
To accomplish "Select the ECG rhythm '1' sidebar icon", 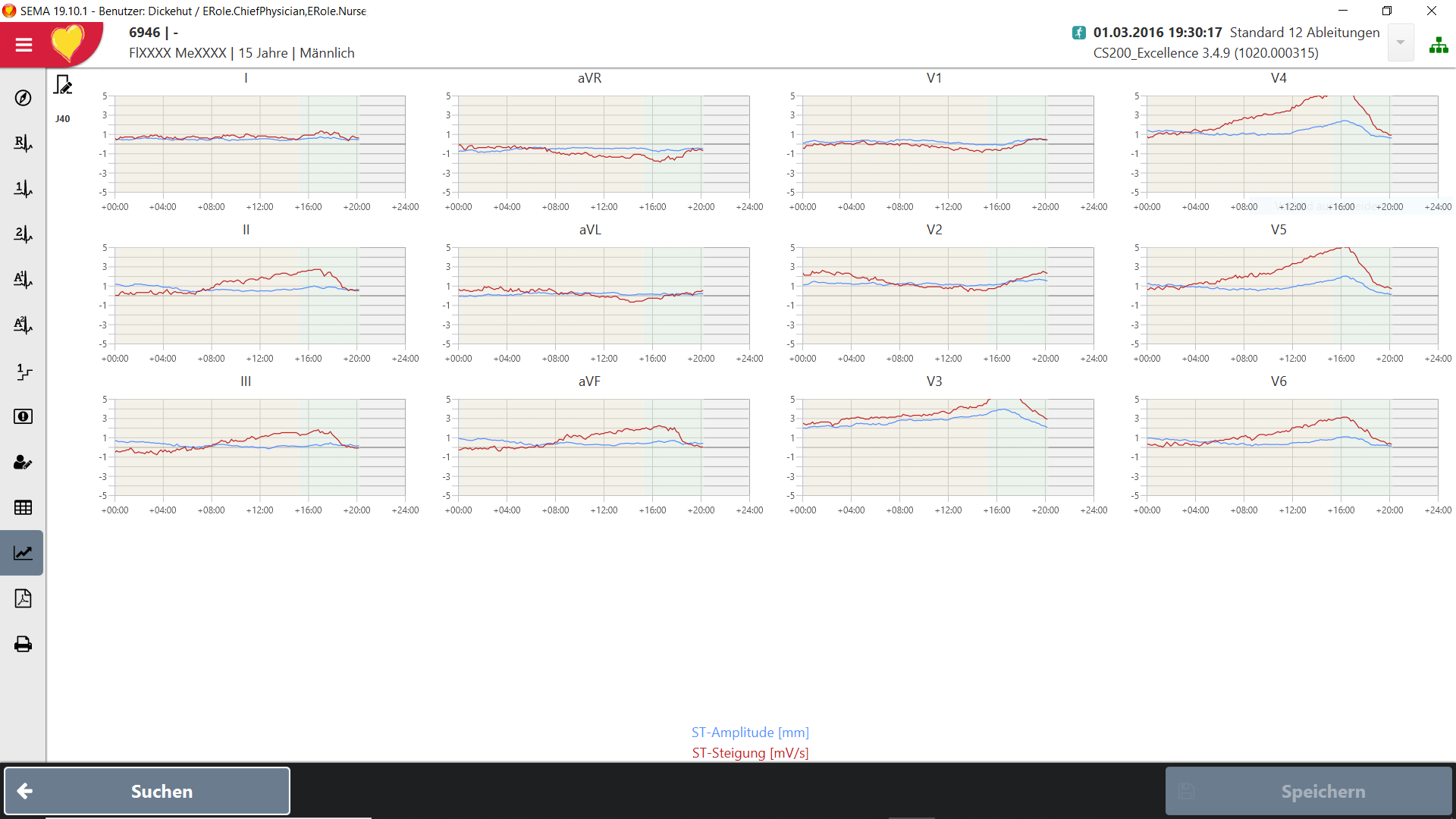I will point(23,189).
